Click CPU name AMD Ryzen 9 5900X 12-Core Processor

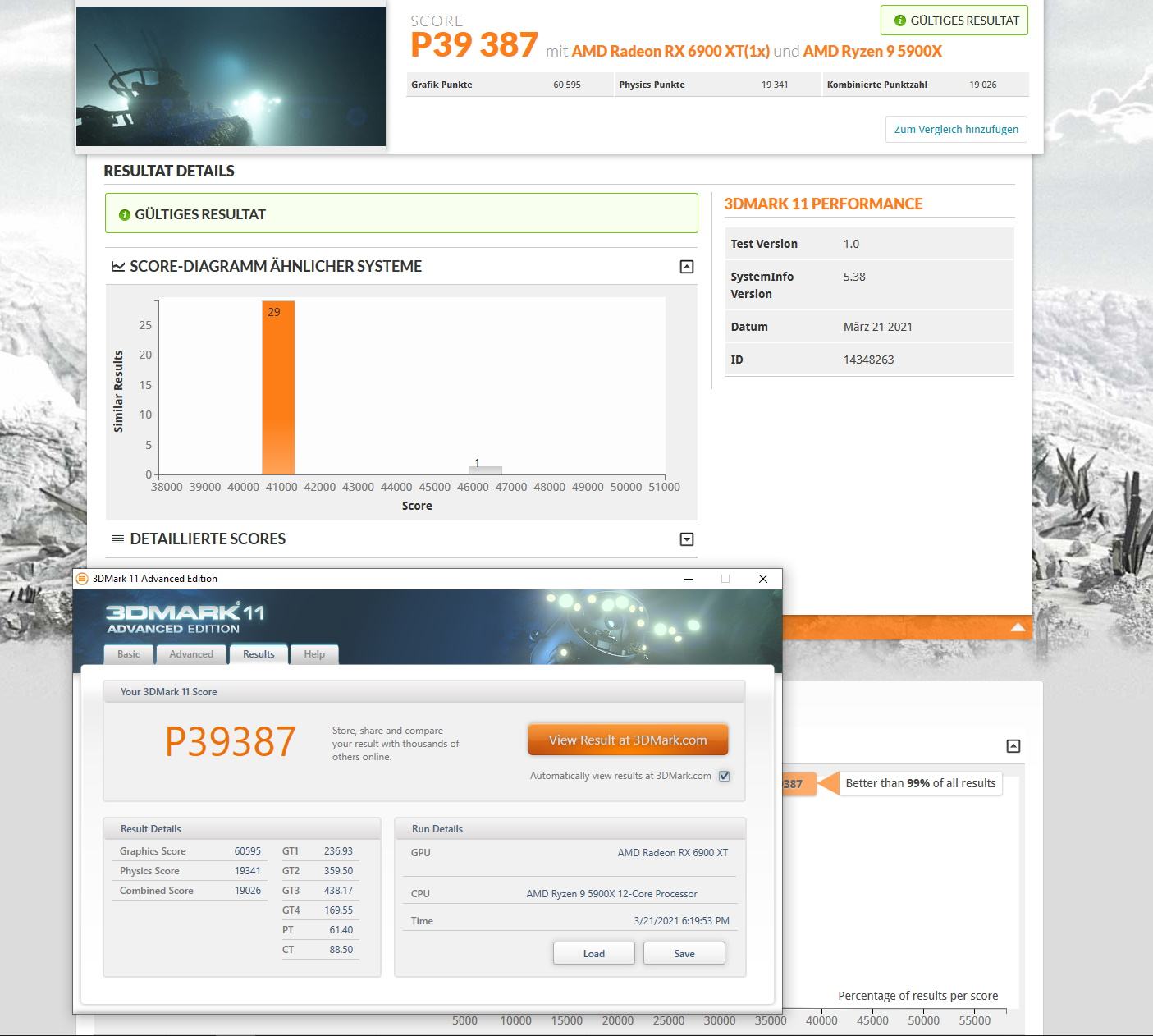[611, 894]
